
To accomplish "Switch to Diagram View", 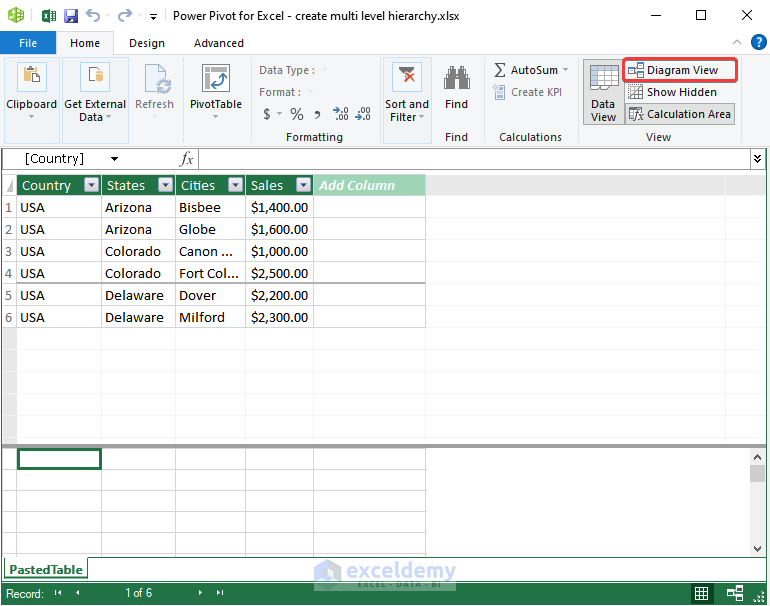I will (680, 70).
